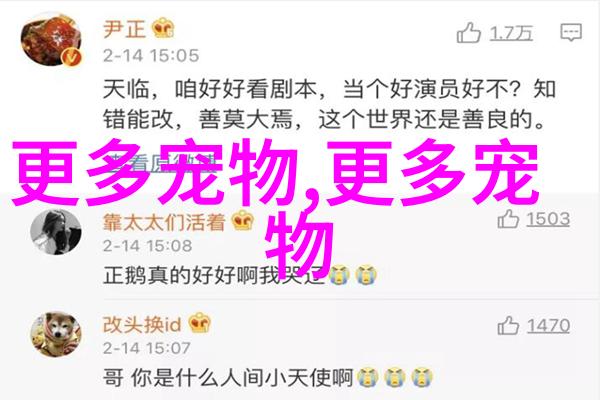This screenshot has height=400, width=600.
Task: Open 尹正's roast meat avatar
Action: click(x=51, y=40)
